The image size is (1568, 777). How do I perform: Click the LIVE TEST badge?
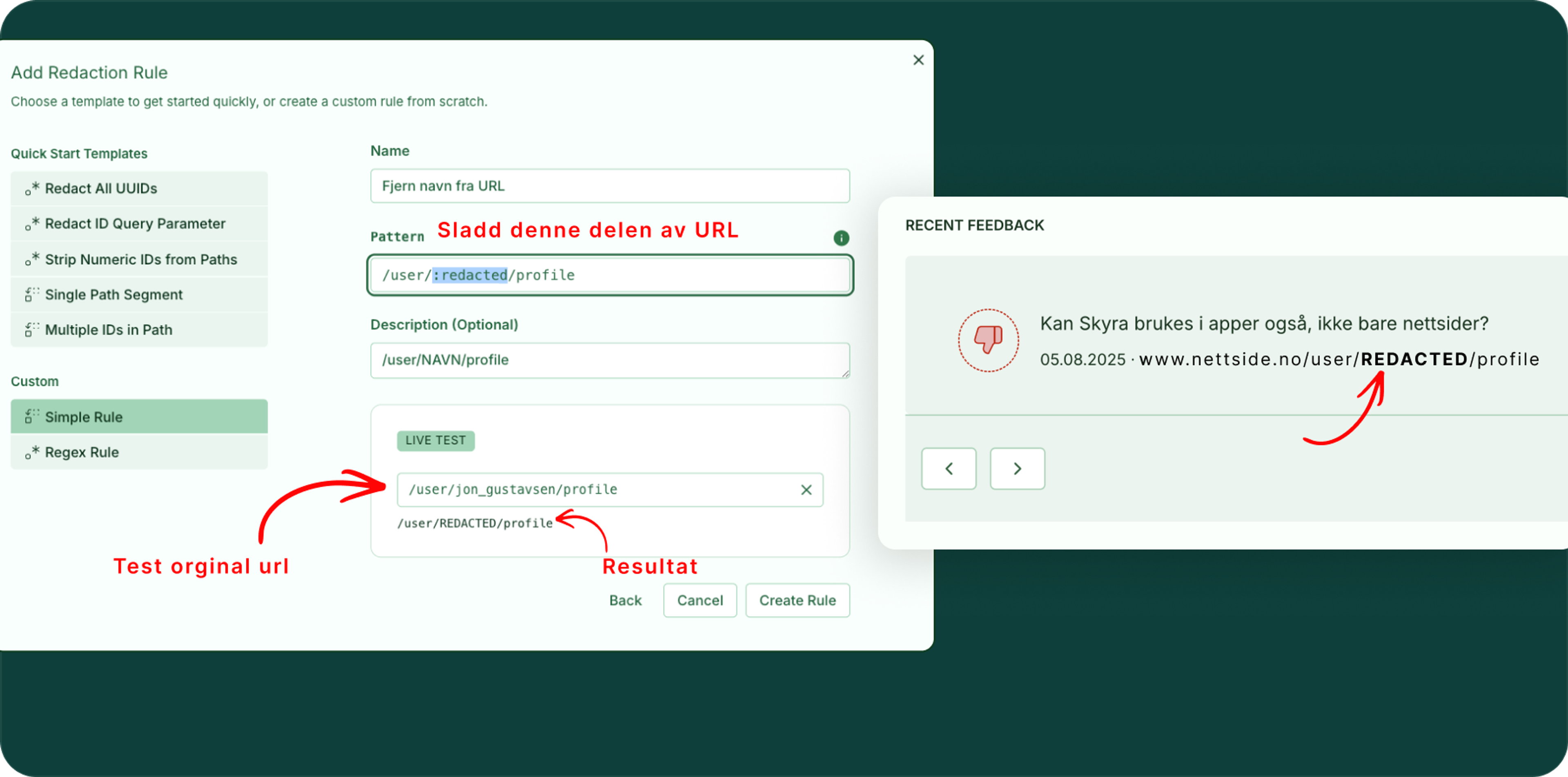(436, 441)
